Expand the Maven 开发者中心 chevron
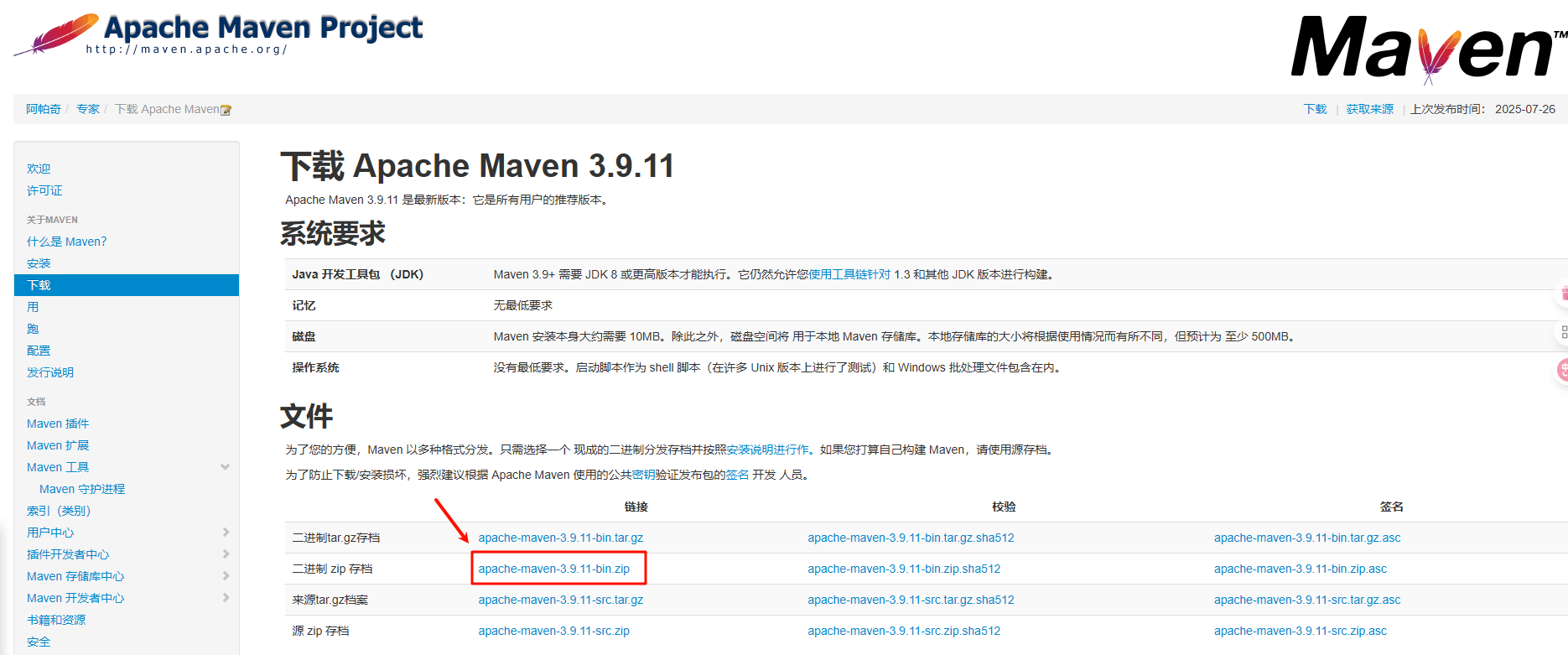This screenshot has width=1568, height=655. coord(225,598)
